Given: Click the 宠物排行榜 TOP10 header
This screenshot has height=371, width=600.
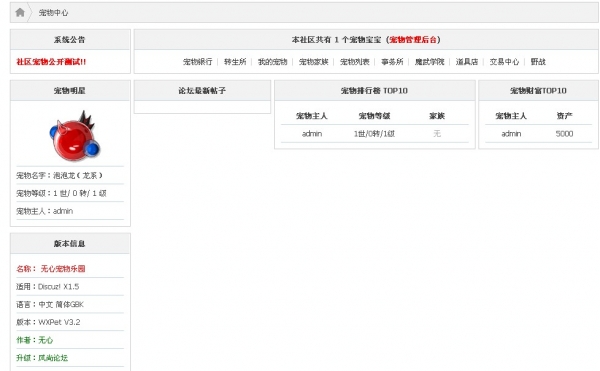Looking at the screenshot, I should [x=375, y=91].
